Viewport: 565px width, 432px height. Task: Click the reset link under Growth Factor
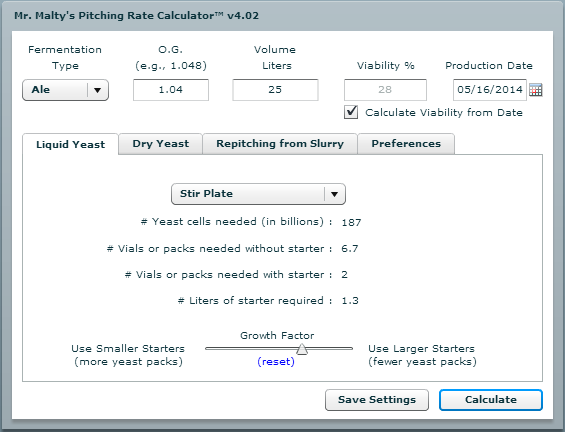[x=276, y=361]
